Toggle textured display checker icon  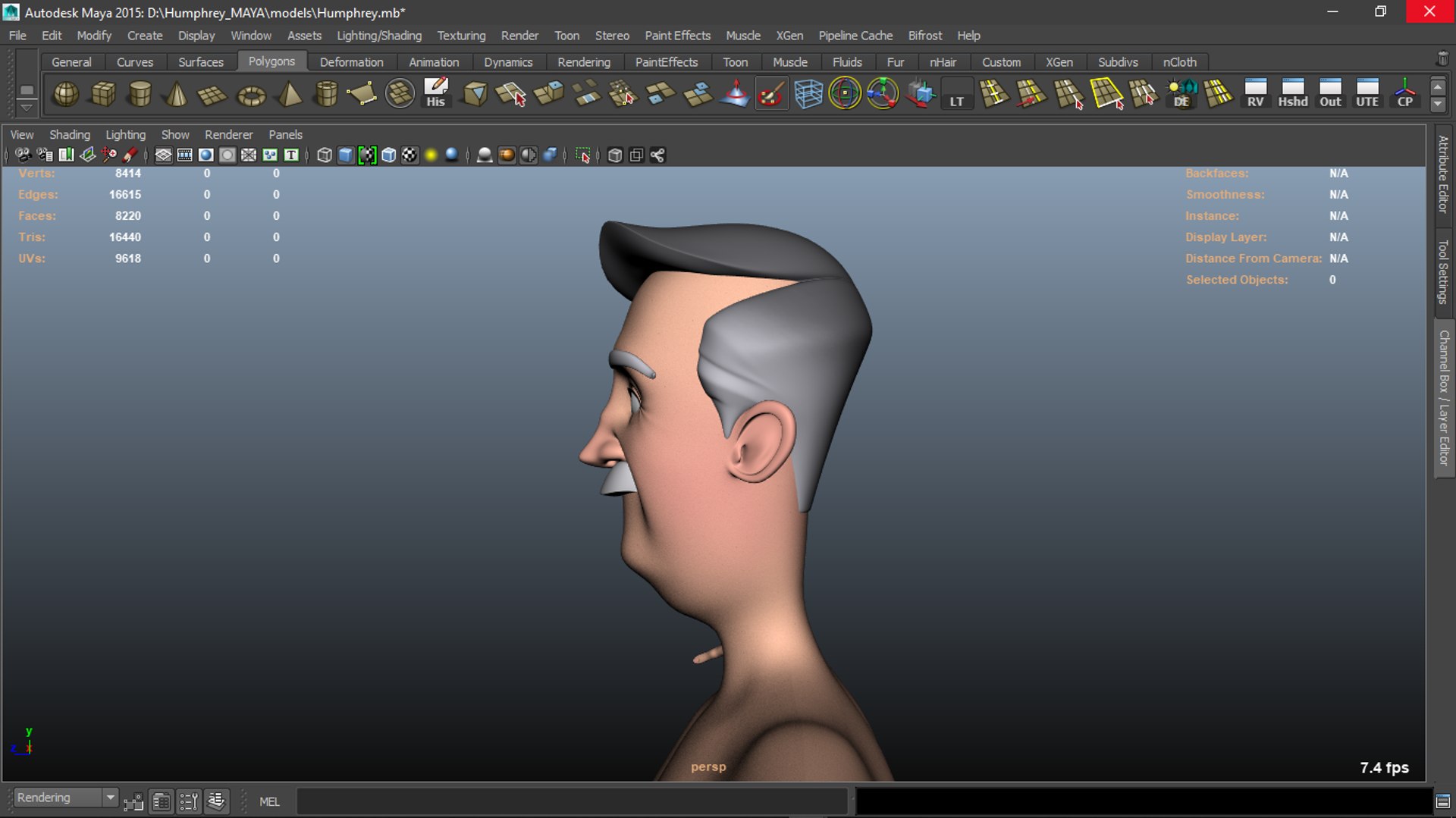[x=409, y=155]
